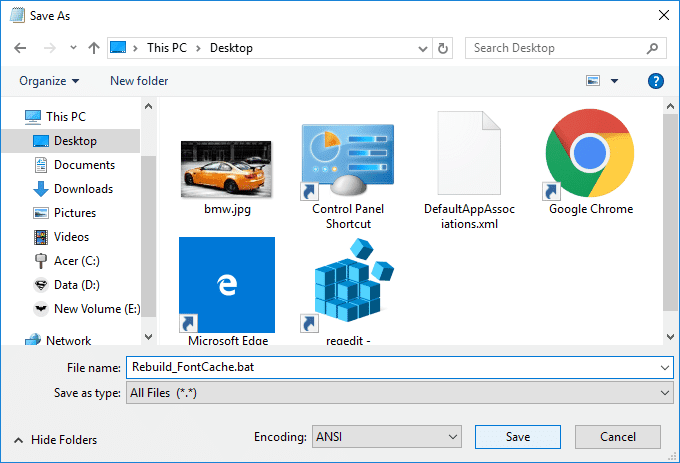
Task: Click file list scroll down arrow
Action: (x=670, y=336)
